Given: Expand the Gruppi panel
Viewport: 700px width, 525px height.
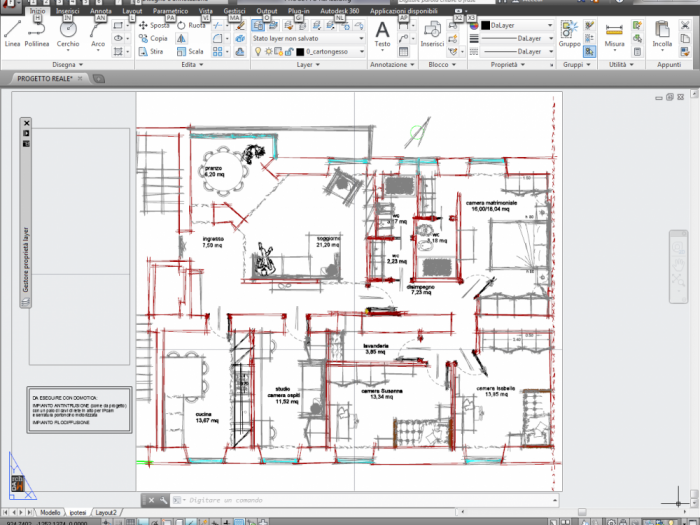Looking at the screenshot, I should pos(577,65).
